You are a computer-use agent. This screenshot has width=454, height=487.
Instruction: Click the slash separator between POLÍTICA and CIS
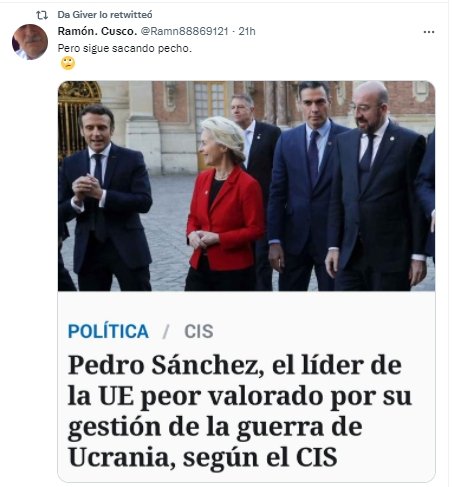point(166,332)
